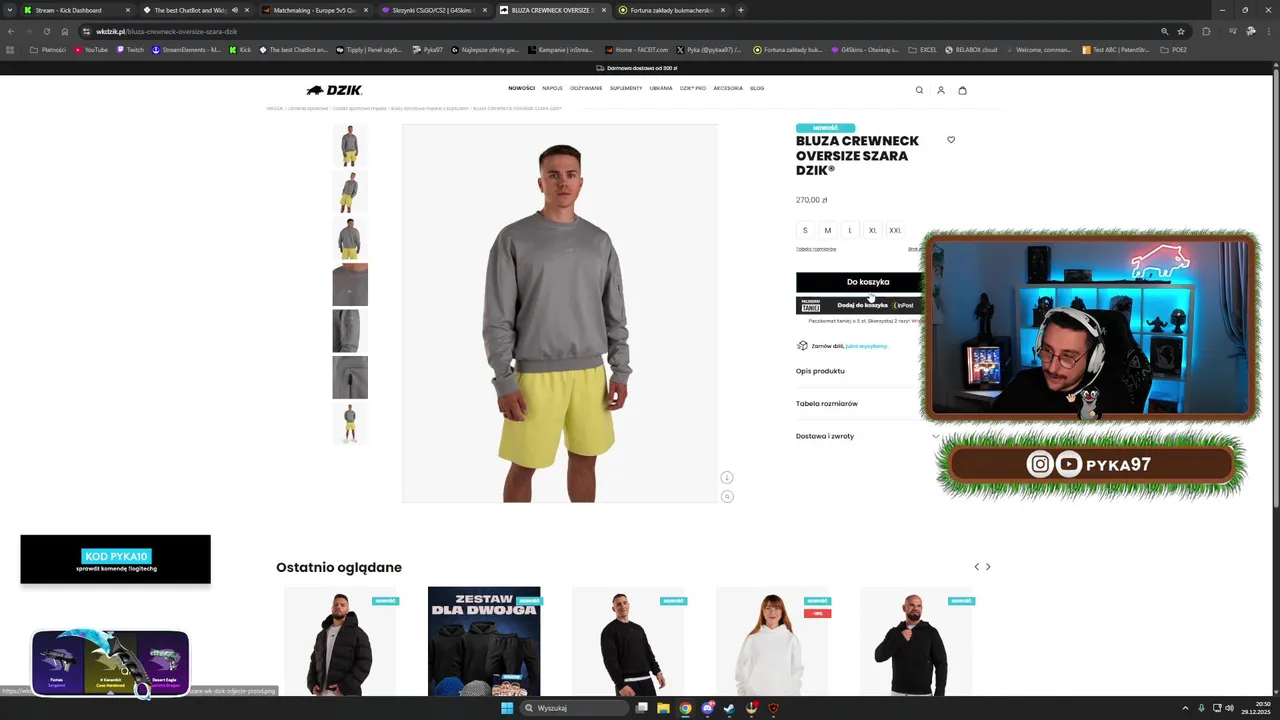Image resolution: width=1280 pixels, height=720 pixels.
Task: Select last thumbnail with full-body view
Action: click(350, 424)
